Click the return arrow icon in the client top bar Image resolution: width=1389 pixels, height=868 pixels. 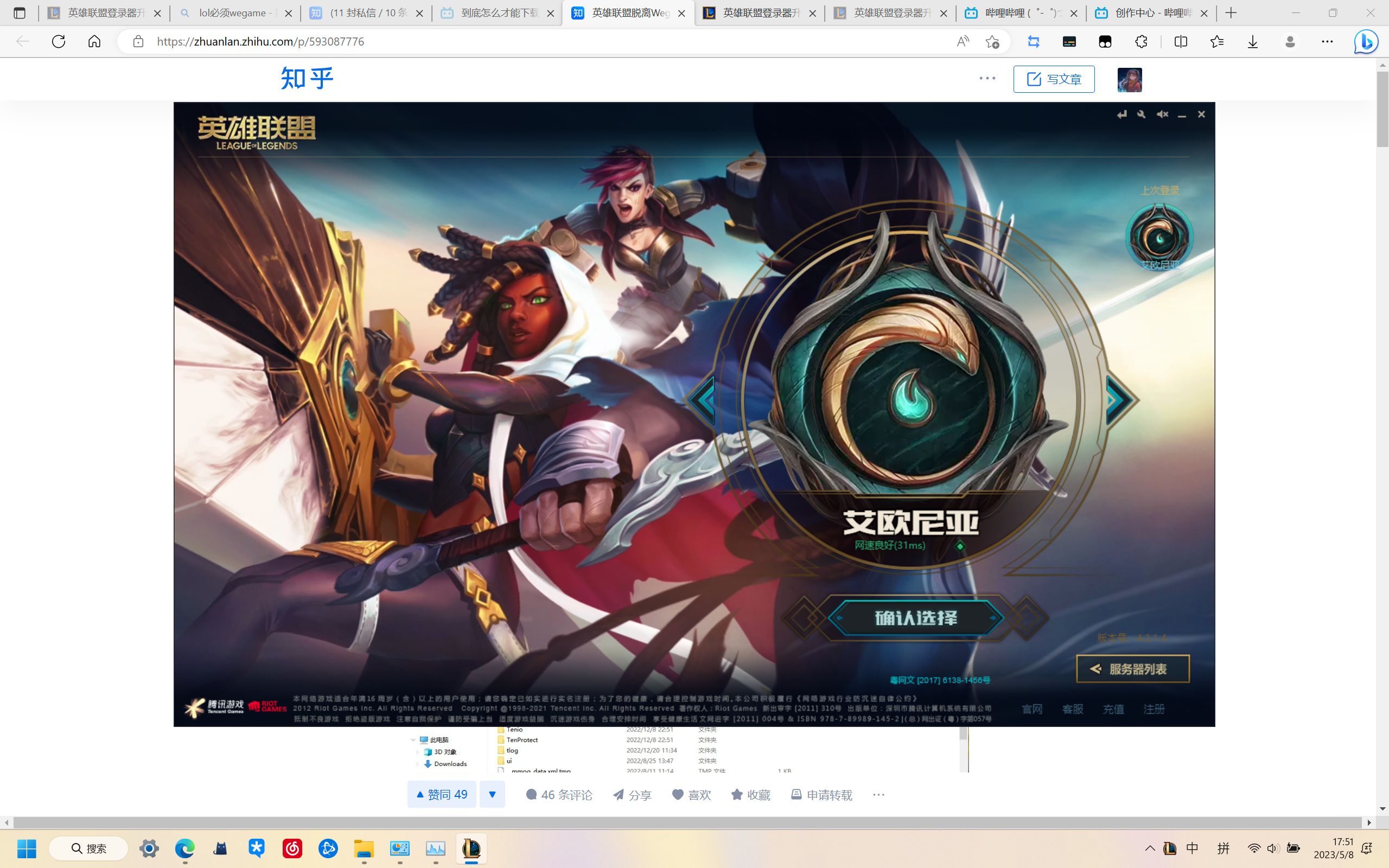click(1122, 114)
